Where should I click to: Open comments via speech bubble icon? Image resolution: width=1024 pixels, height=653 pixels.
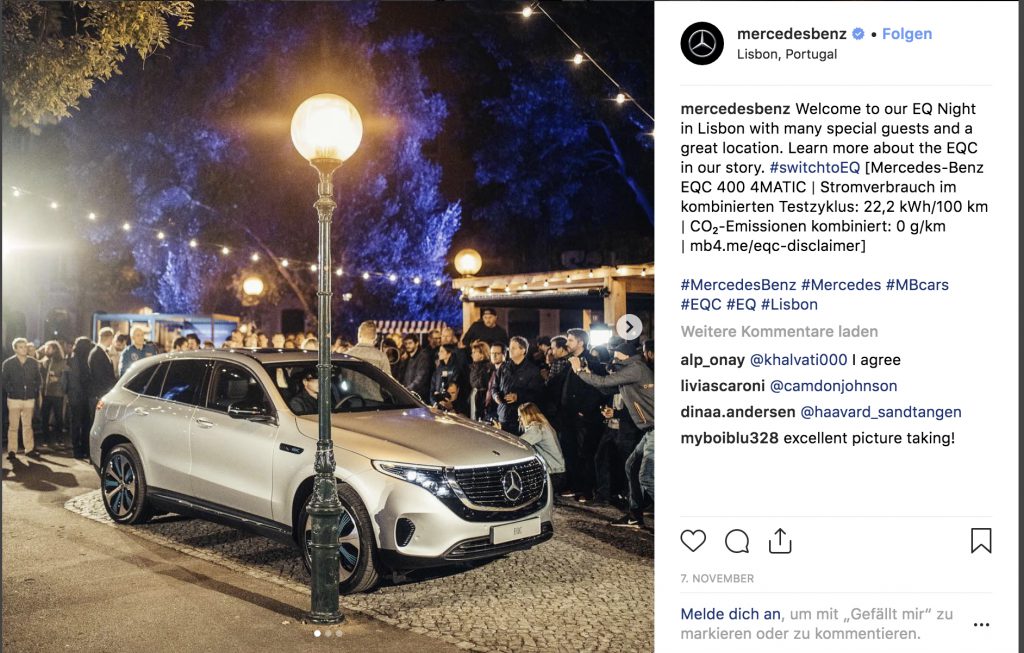(x=737, y=541)
